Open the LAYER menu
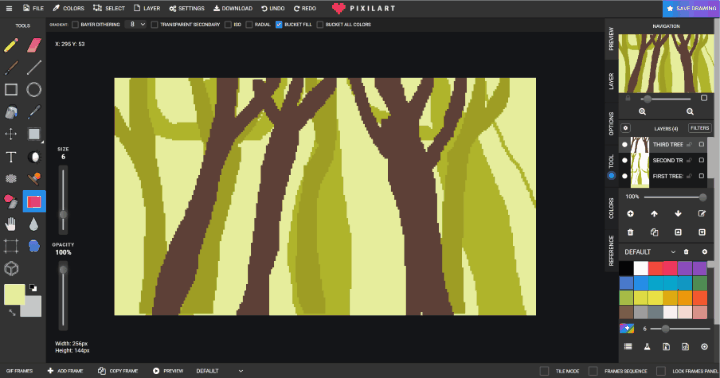The image size is (720, 378). [147, 8]
